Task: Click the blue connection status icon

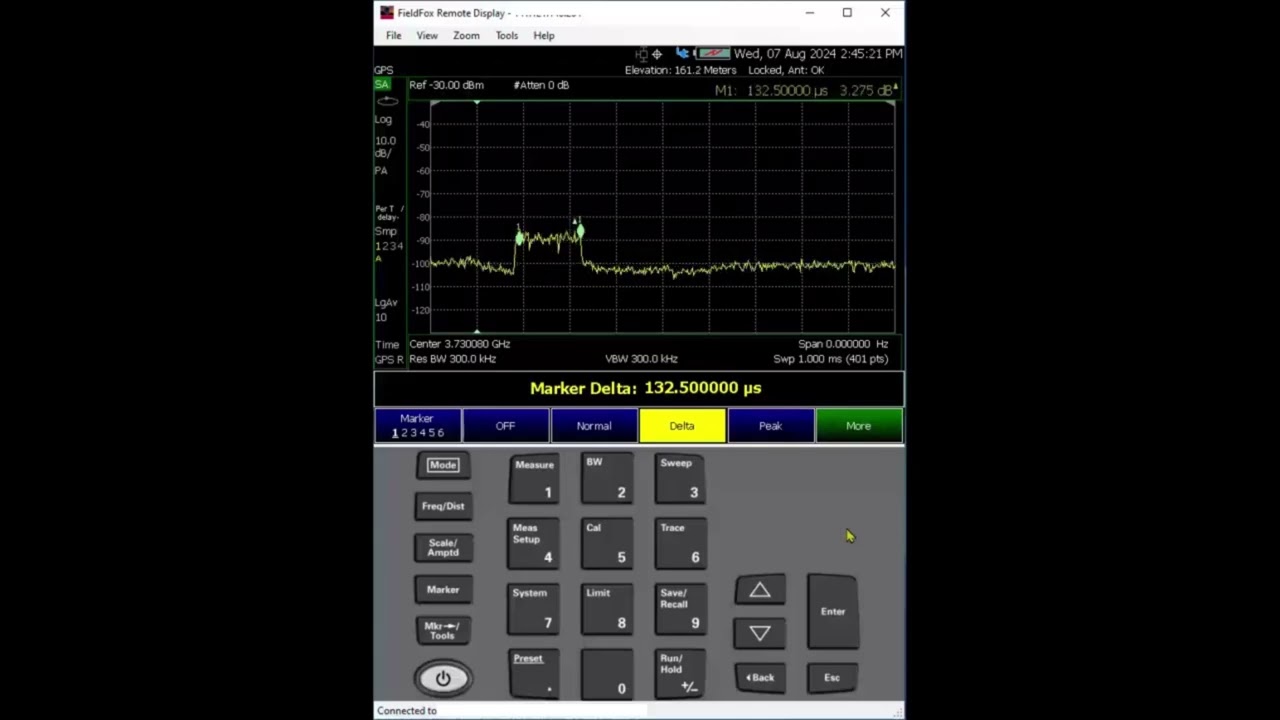Action: click(x=683, y=54)
